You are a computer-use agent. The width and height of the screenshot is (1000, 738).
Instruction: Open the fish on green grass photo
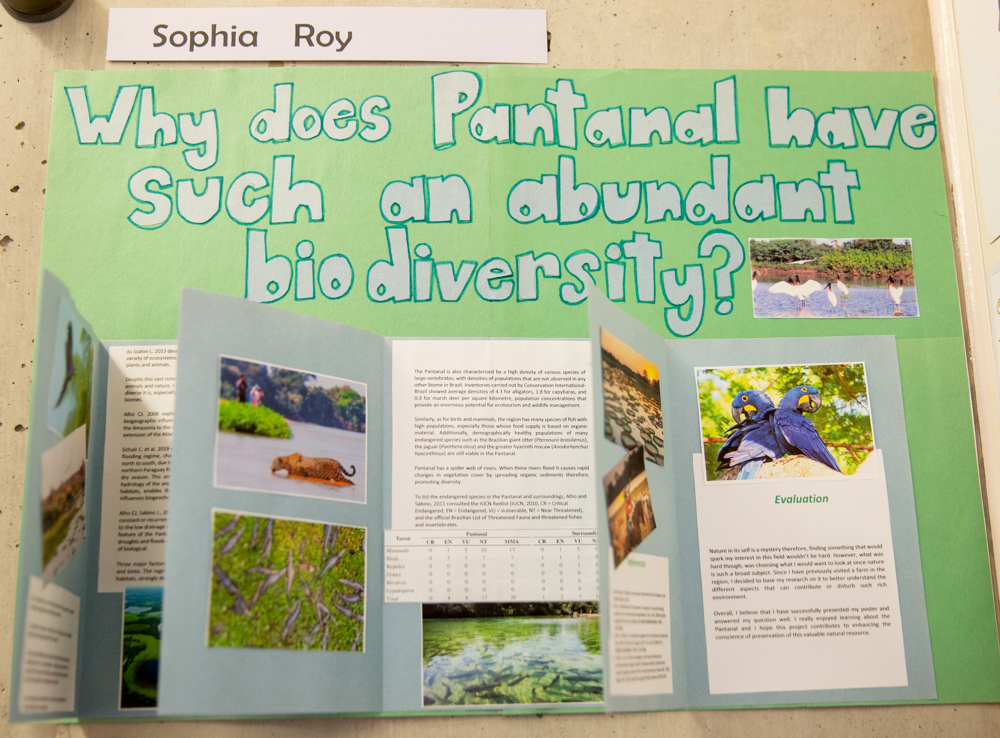[x=286, y=580]
